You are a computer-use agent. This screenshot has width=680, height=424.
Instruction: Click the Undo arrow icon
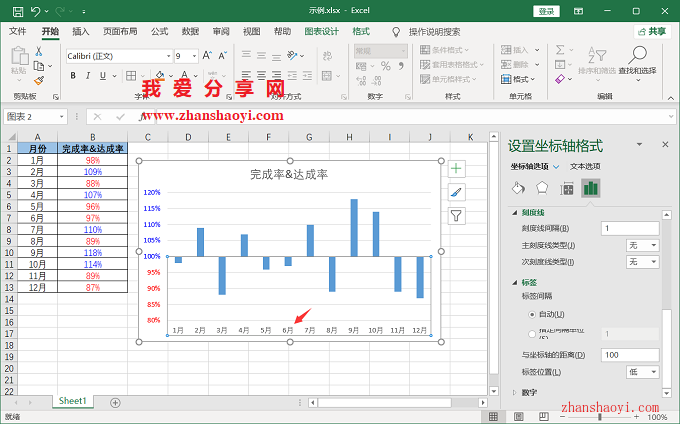tap(36, 11)
